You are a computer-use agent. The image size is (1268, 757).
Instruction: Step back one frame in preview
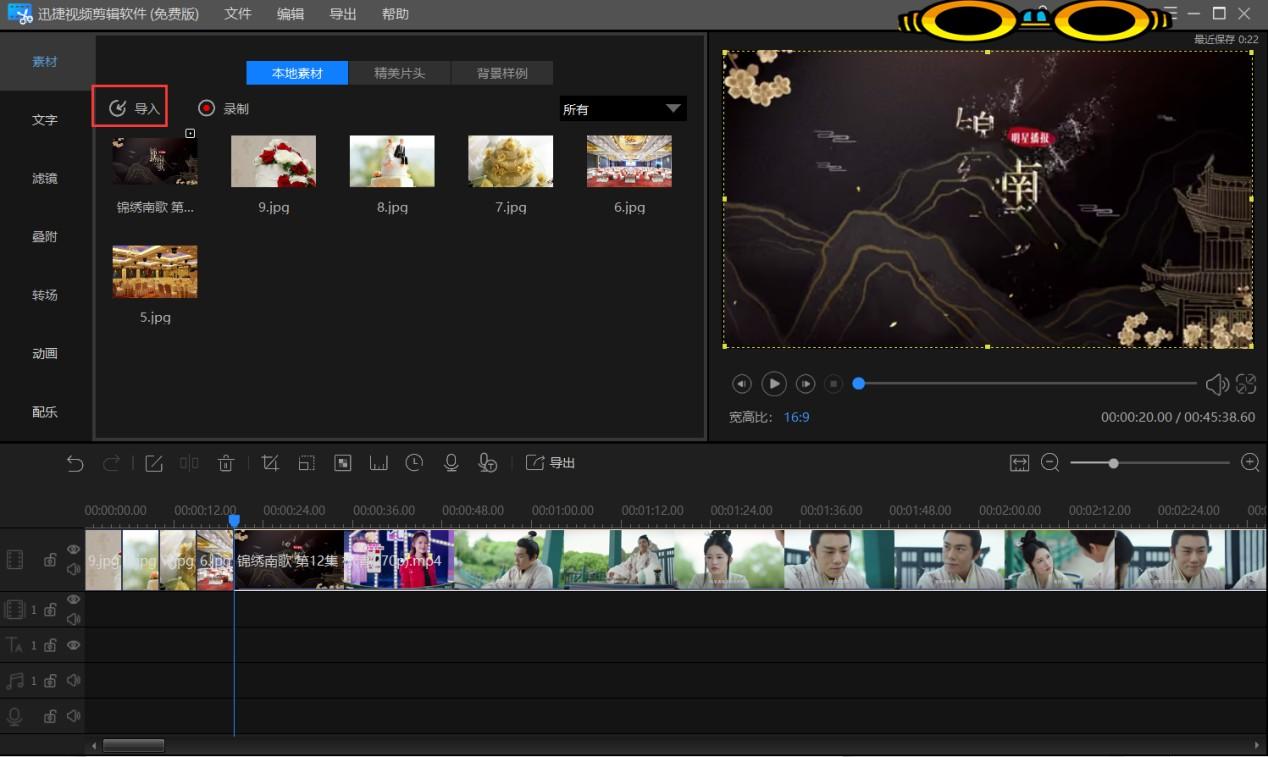click(742, 384)
